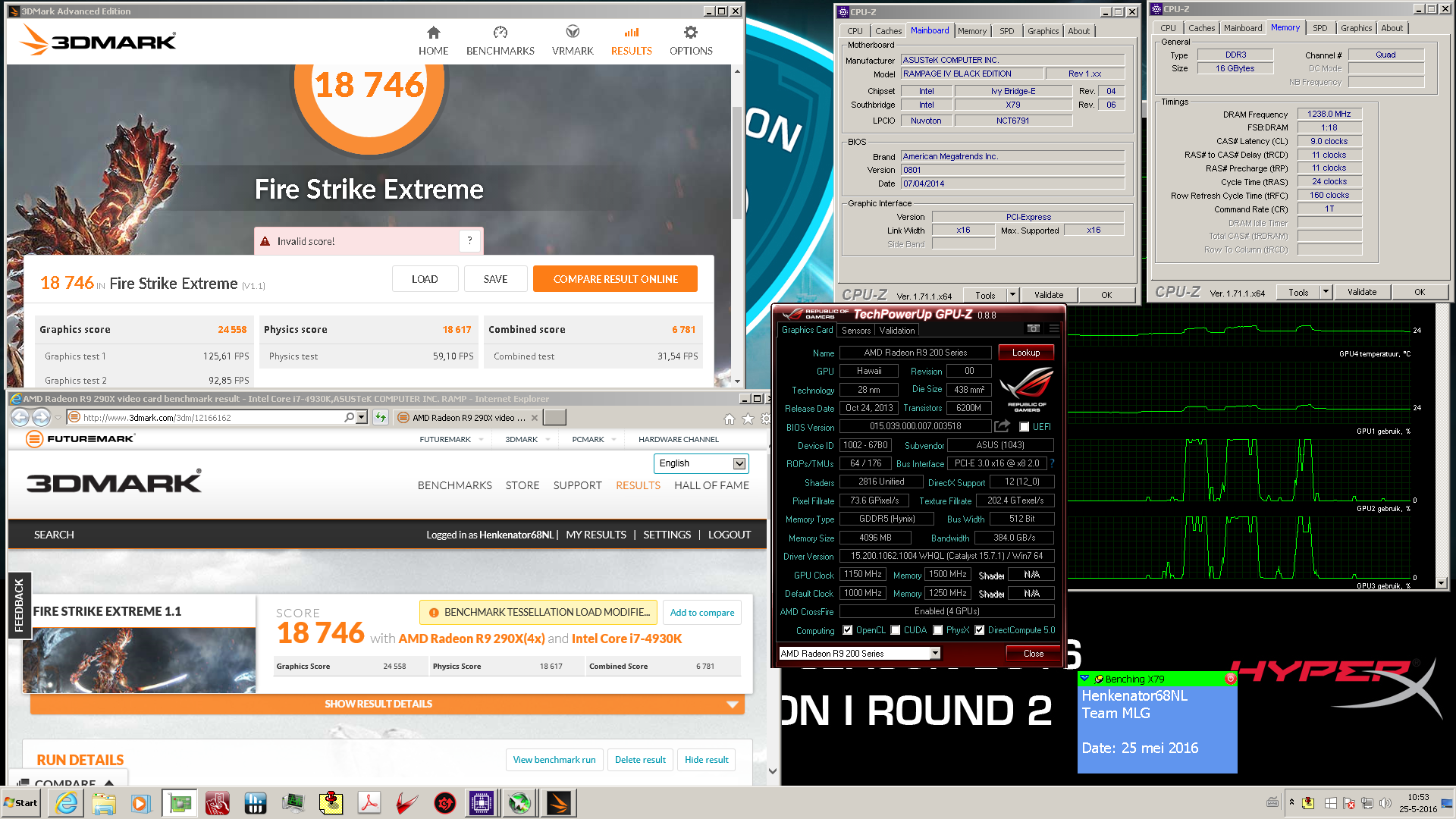Click LOAD button in 3DMark
Viewport: 1456px width, 819px height.
(425, 279)
